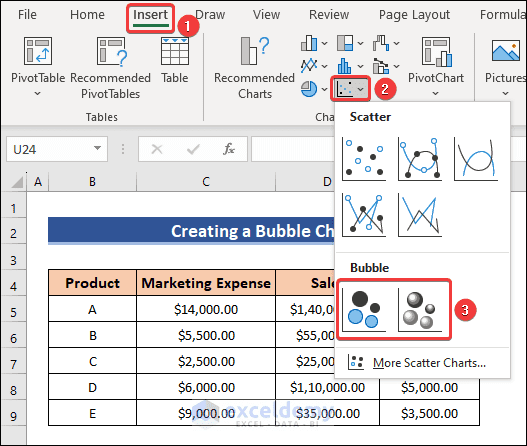Select column A header
527x446 pixels.
tap(38, 182)
